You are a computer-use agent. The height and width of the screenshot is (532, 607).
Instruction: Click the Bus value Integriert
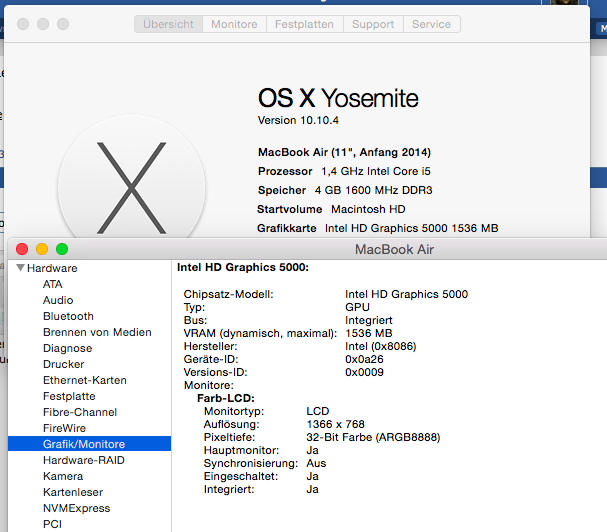[369, 320]
